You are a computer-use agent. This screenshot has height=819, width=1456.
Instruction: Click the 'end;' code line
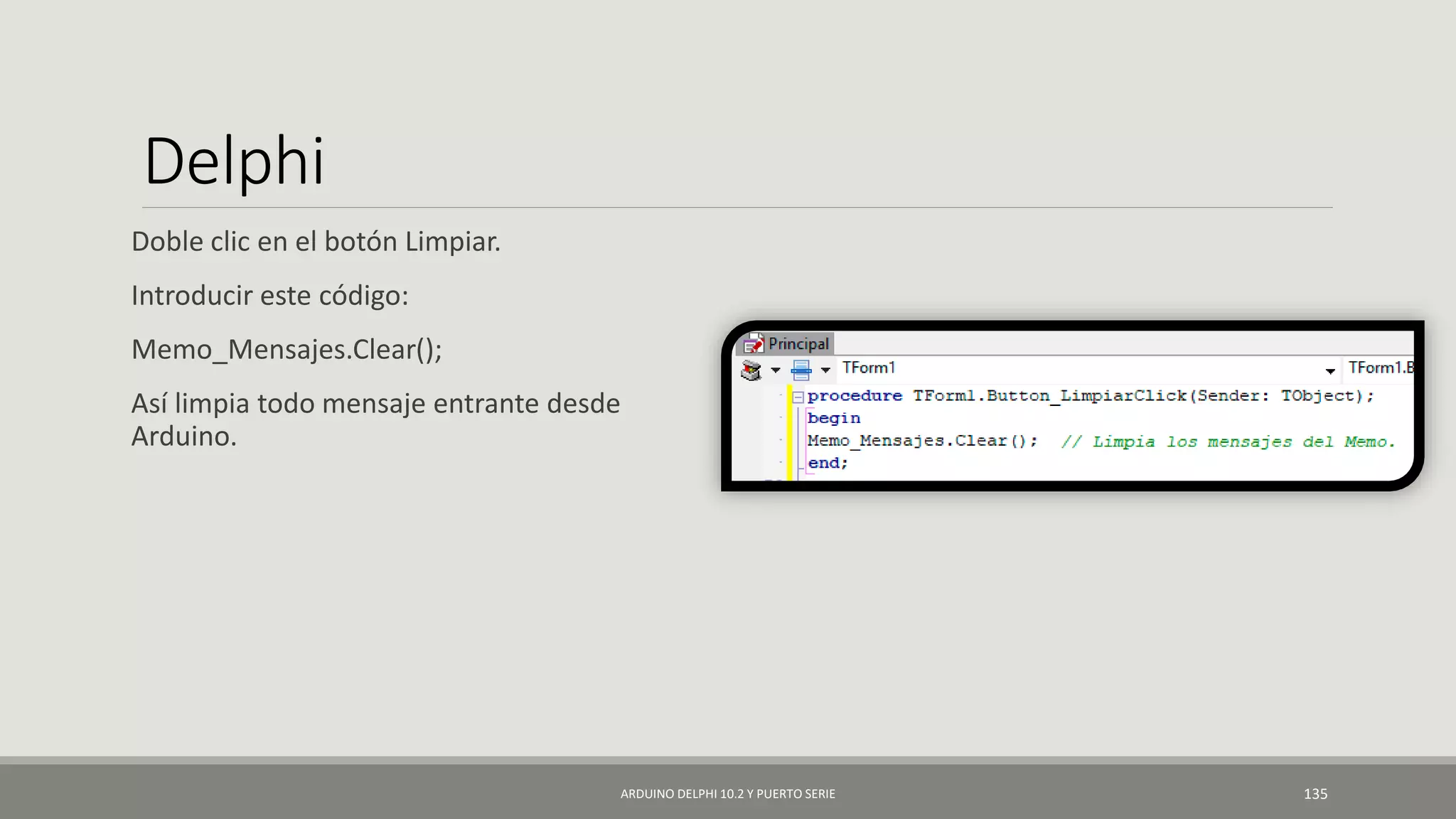[828, 463]
